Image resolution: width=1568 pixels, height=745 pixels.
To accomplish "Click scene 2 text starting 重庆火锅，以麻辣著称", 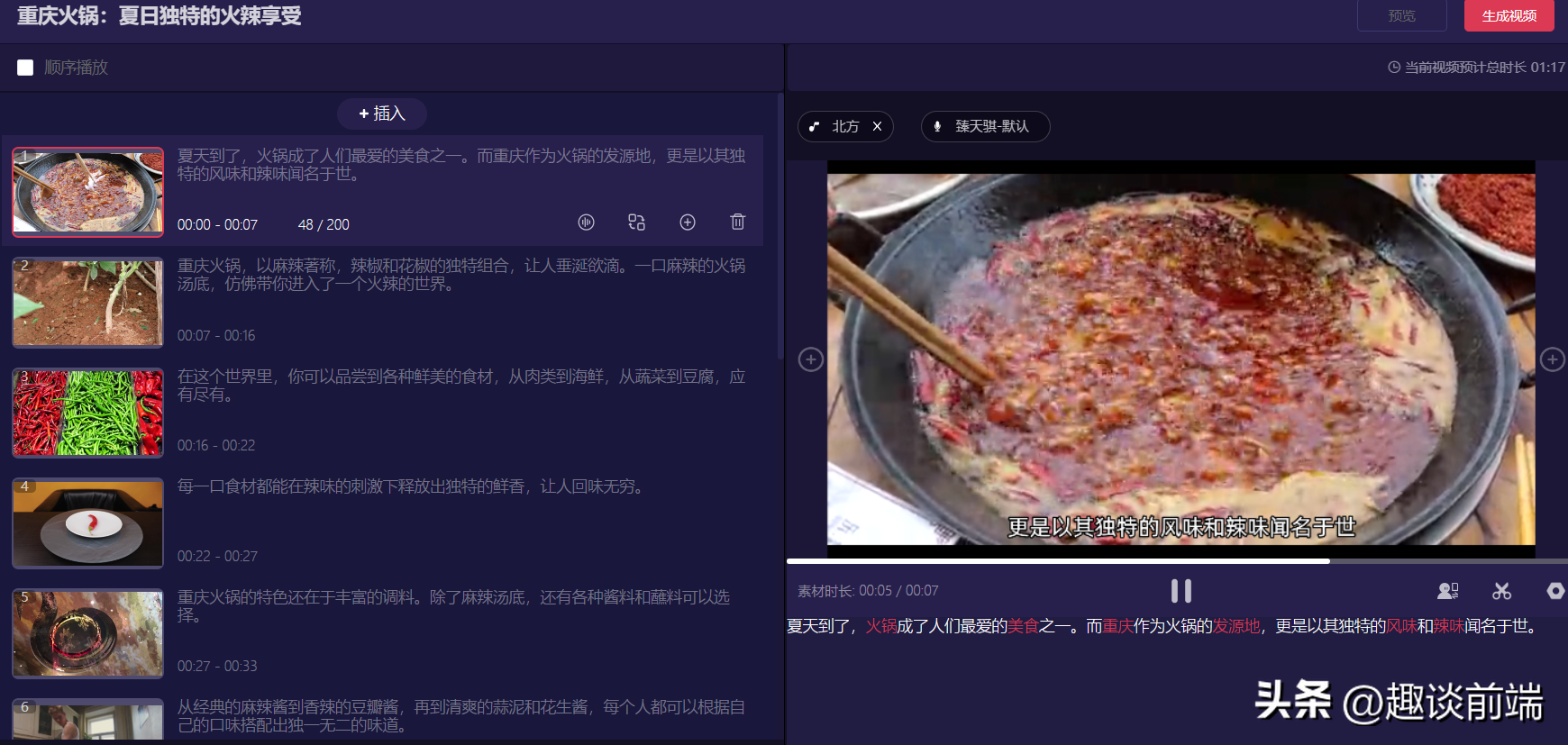I will [461, 275].
